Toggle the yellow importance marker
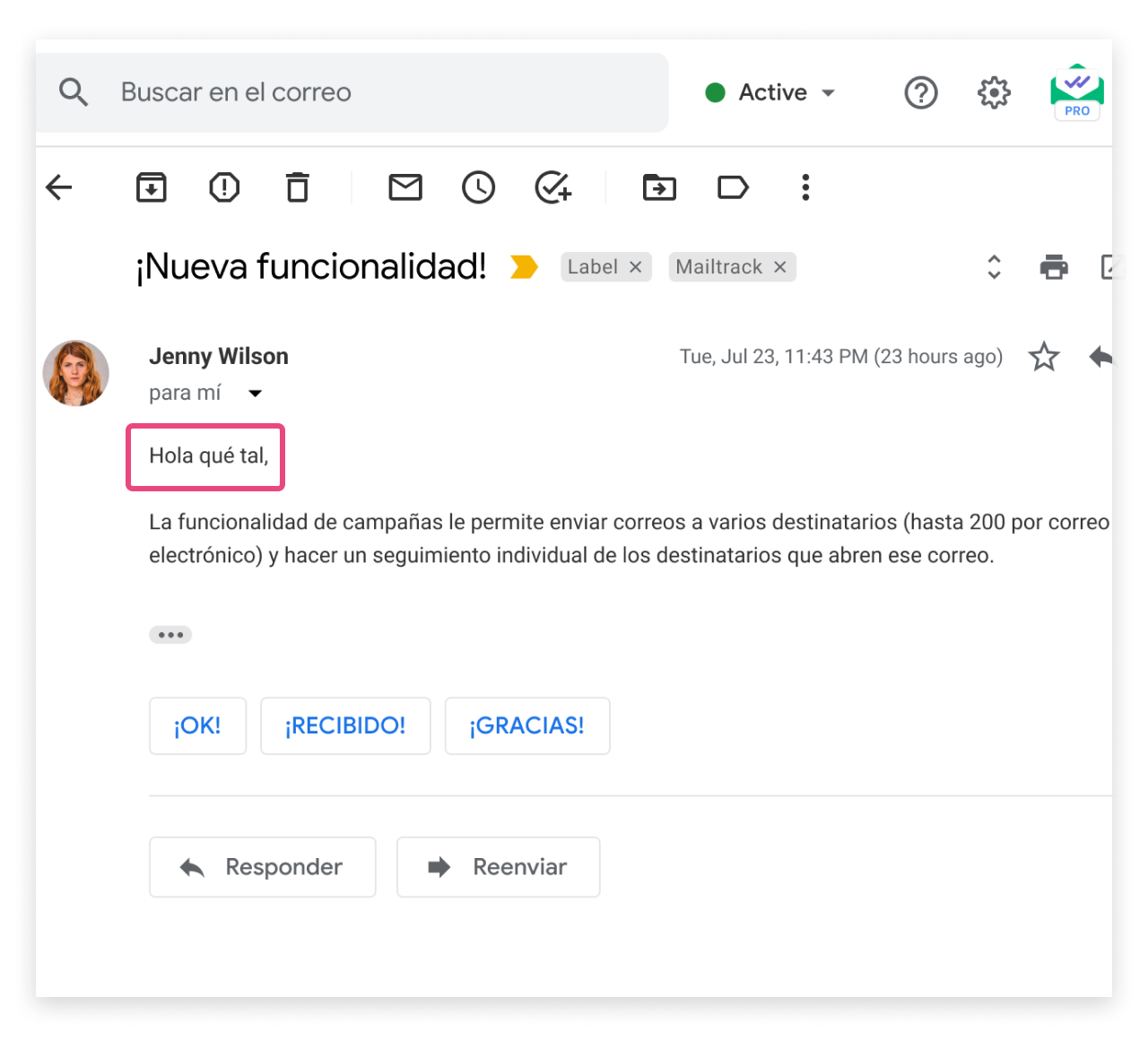Image resolution: width=1148 pixels, height=1049 pixels. coord(524,267)
